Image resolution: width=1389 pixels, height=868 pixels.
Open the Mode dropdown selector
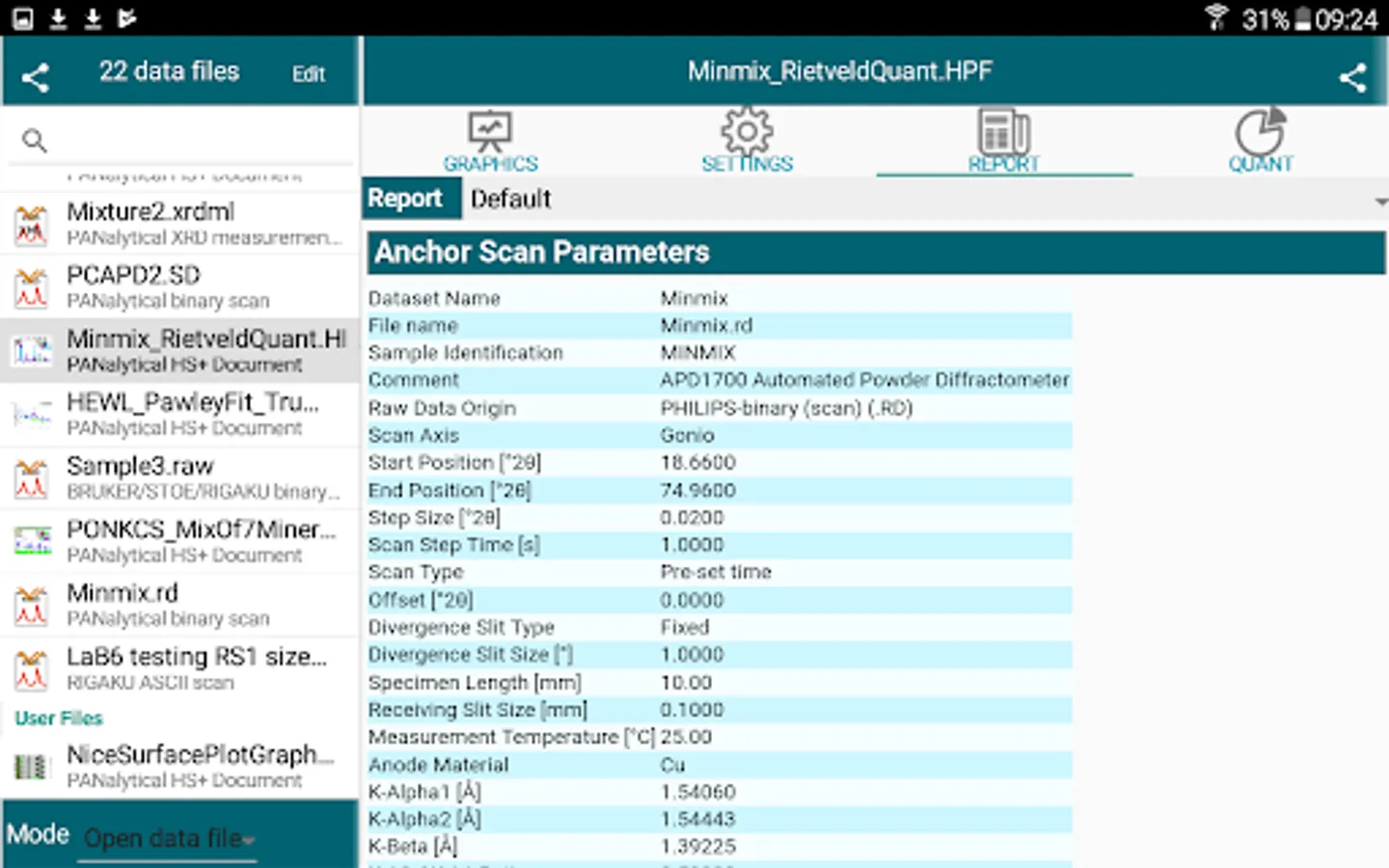(x=170, y=837)
